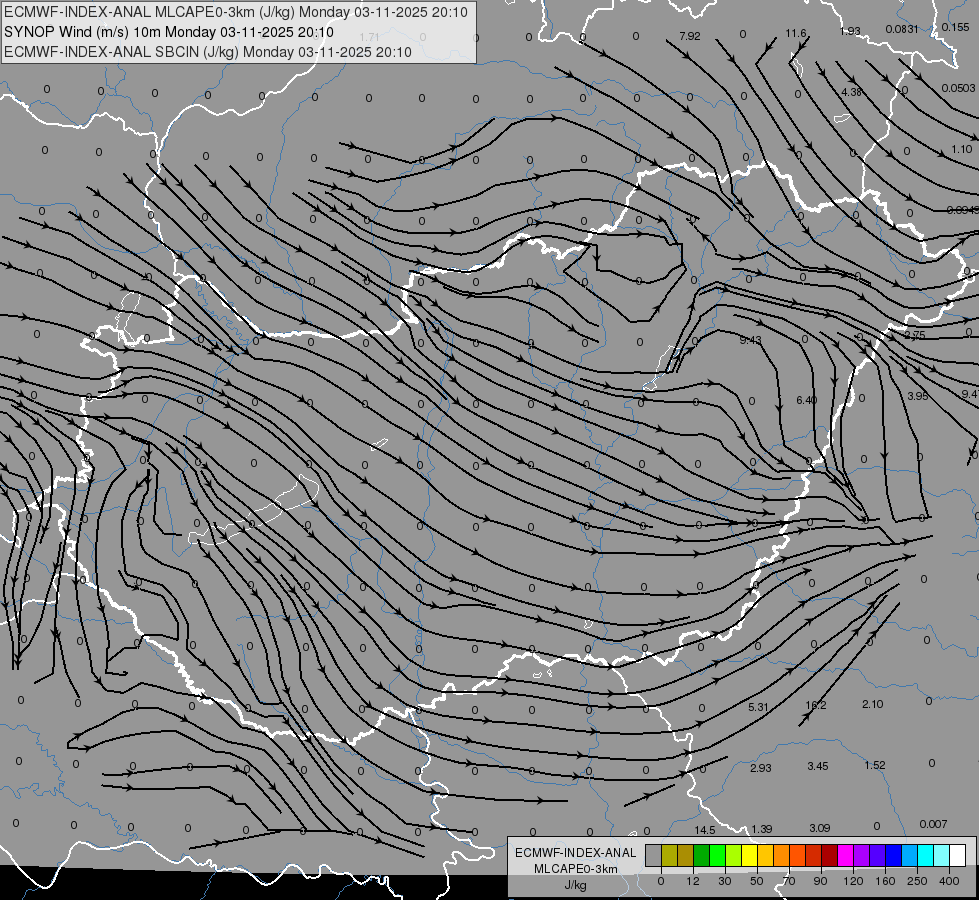Select the lime yellow-green legend swatch

click(x=734, y=856)
